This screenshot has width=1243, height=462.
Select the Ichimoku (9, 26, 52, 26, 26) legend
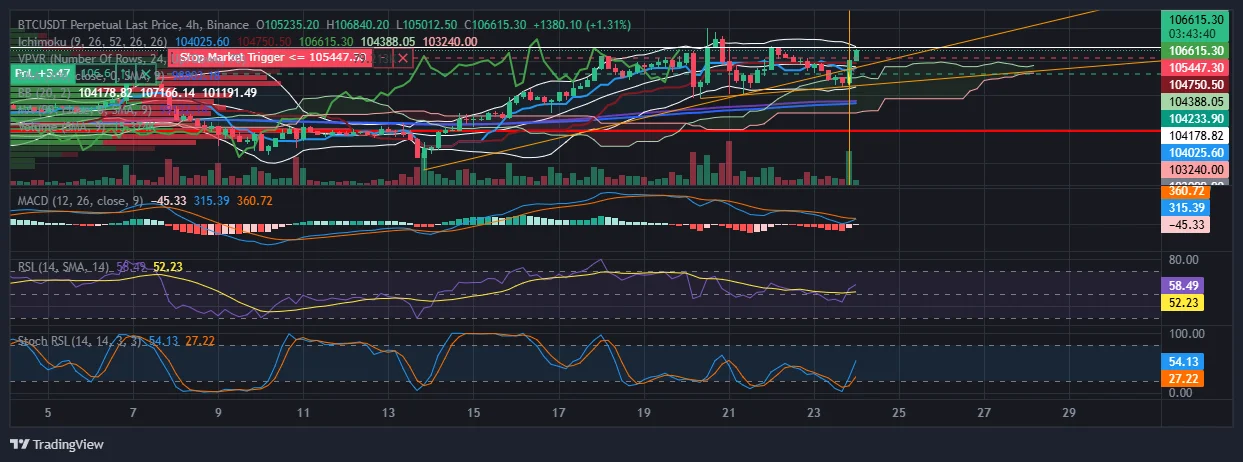coord(93,40)
